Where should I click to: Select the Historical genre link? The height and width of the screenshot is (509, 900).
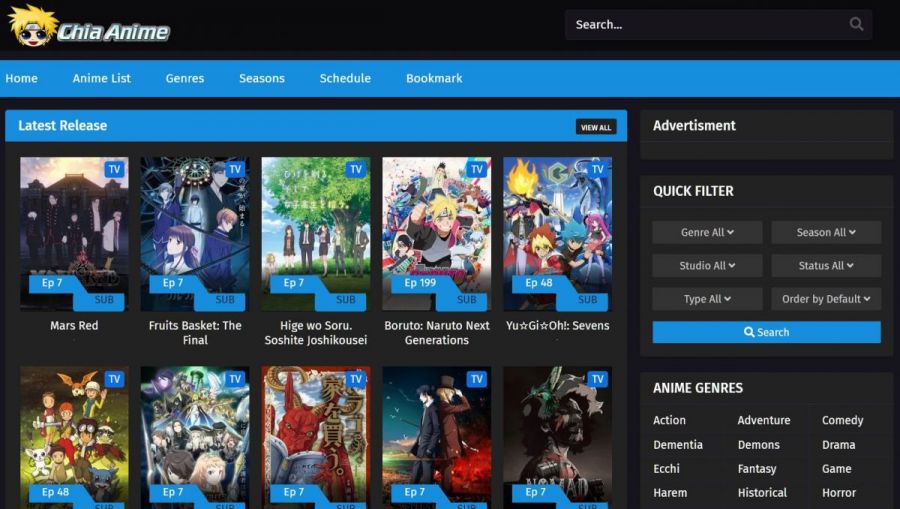tap(762, 493)
